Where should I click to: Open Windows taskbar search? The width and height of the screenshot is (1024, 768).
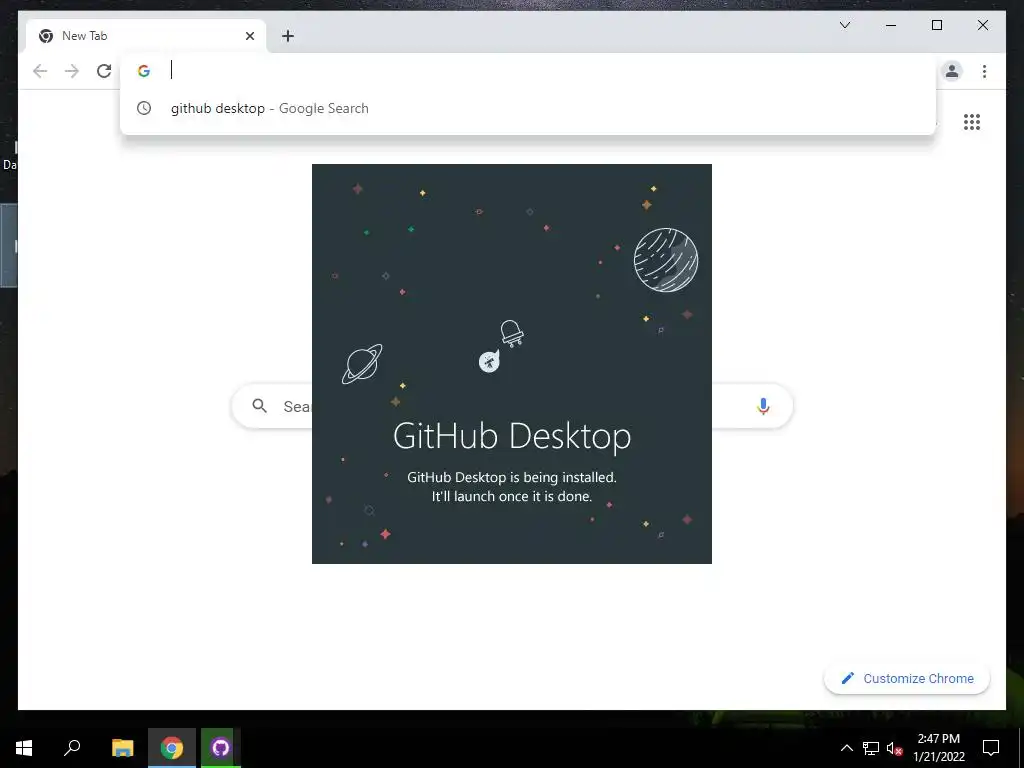coord(72,748)
